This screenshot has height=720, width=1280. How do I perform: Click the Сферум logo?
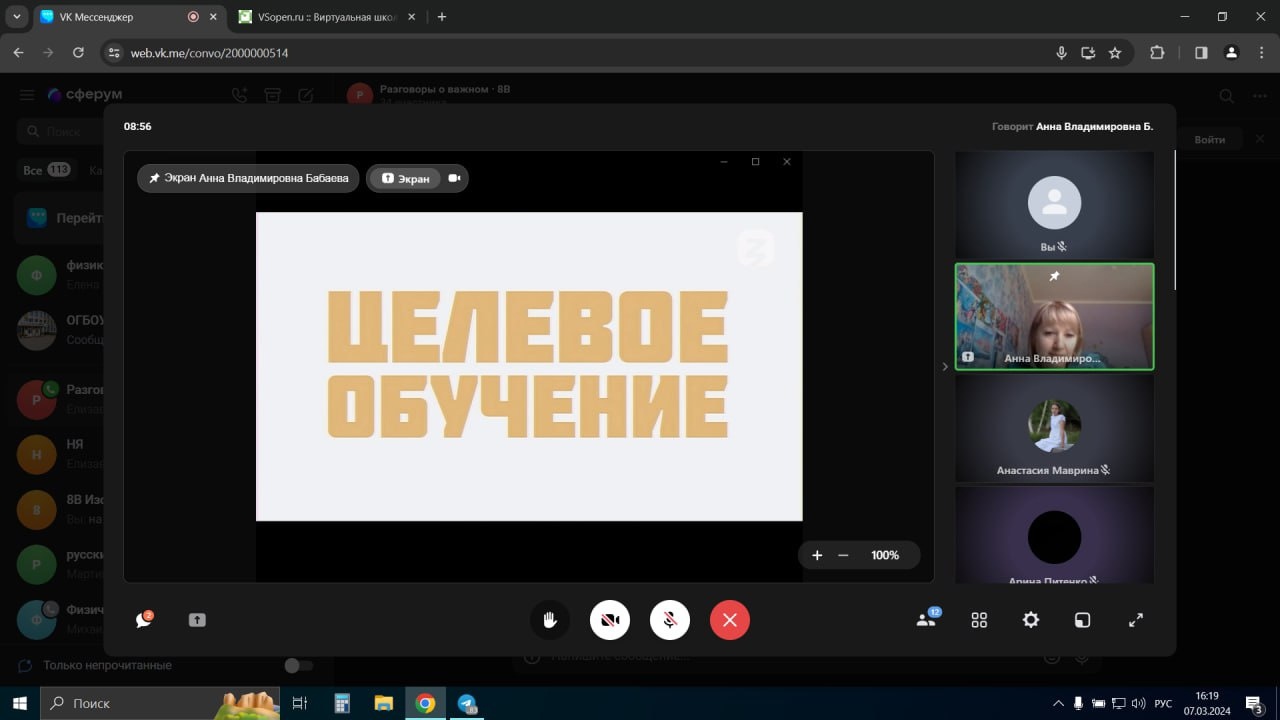point(84,95)
